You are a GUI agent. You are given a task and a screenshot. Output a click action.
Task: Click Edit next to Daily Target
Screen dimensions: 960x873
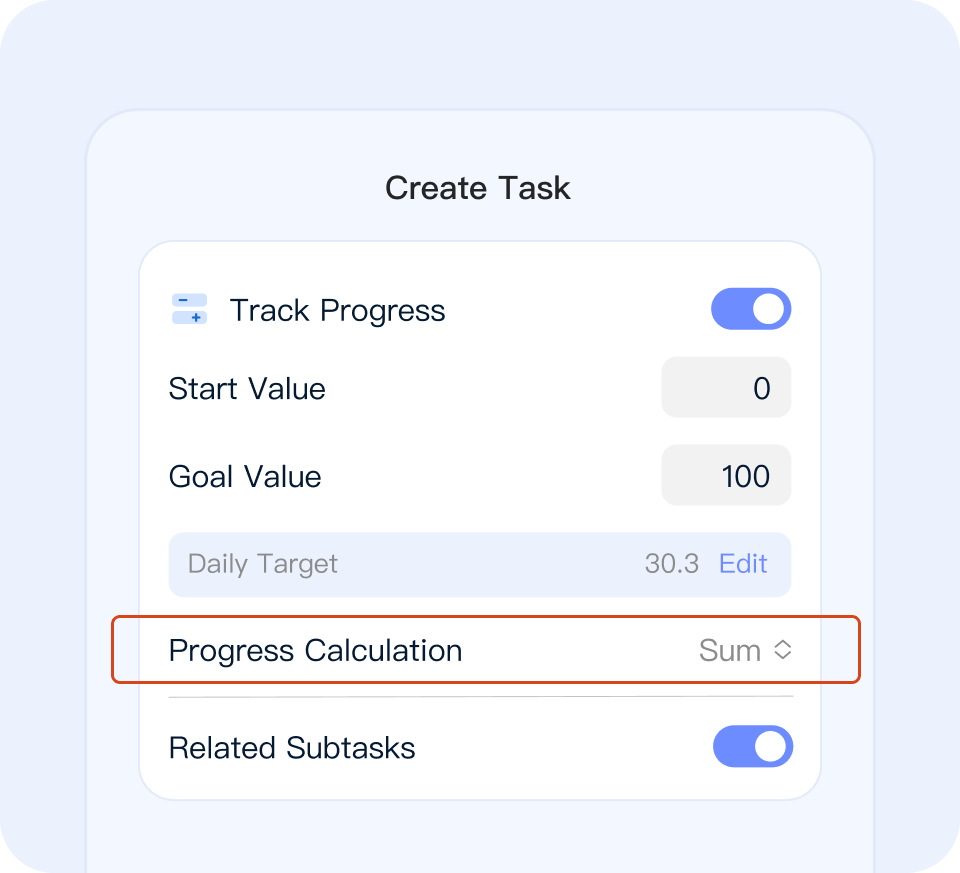(743, 564)
